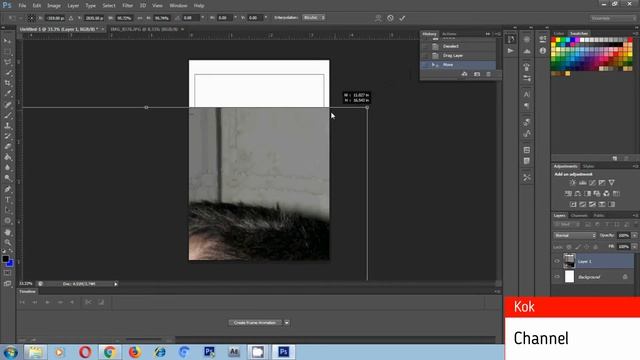Open the Opacity slider dropdown arrow
The width and height of the screenshot is (640, 360).
pos(634,236)
